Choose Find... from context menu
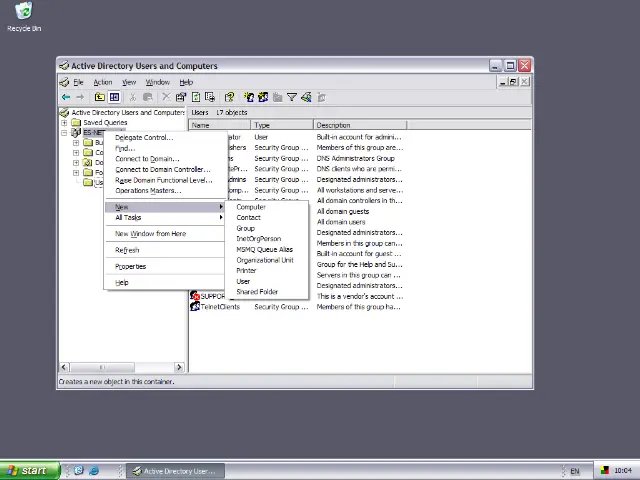 point(165,148)
